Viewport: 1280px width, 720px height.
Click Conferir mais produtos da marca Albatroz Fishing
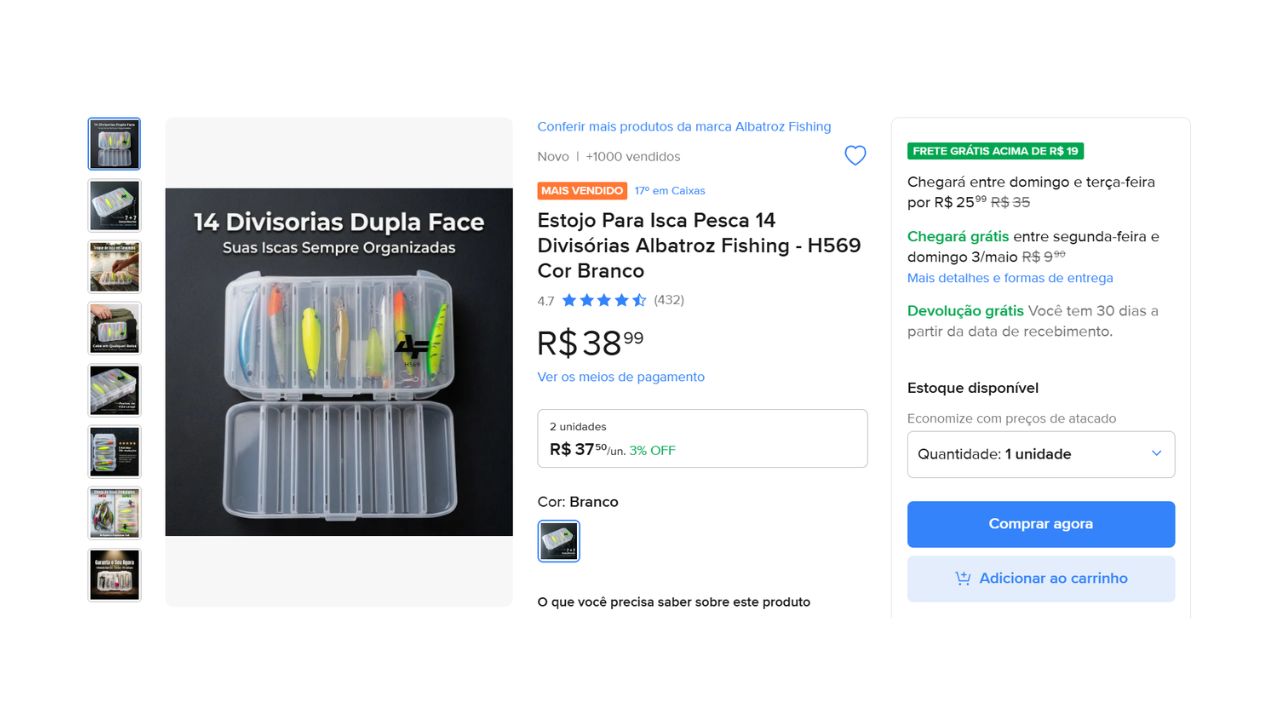[x=684, y=126]
